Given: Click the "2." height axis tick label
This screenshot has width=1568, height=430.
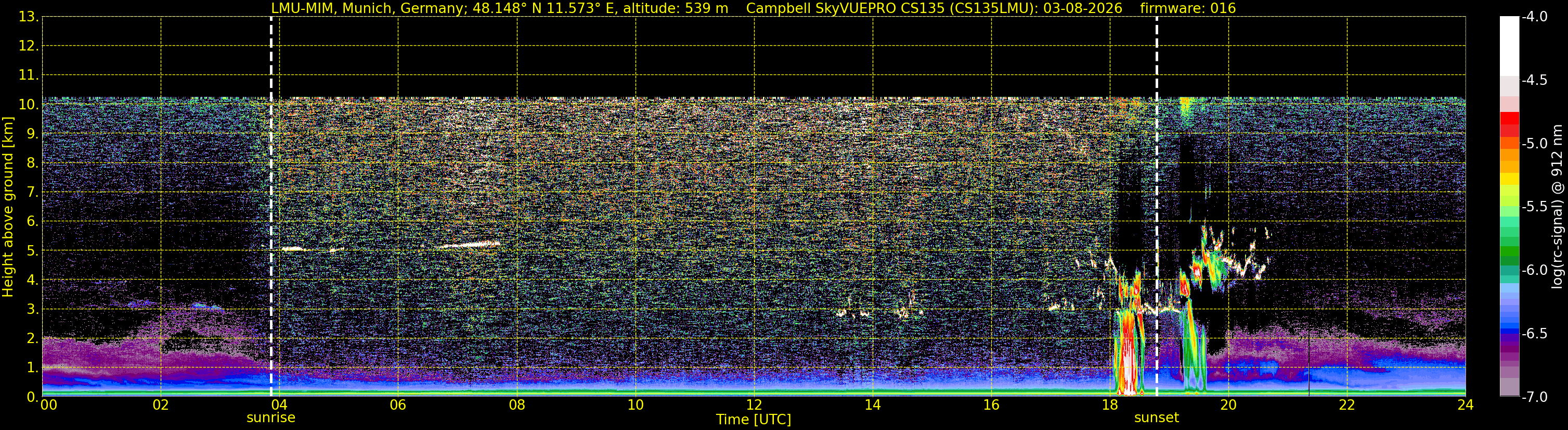Looking at the screenshot, I should point(33,339).
